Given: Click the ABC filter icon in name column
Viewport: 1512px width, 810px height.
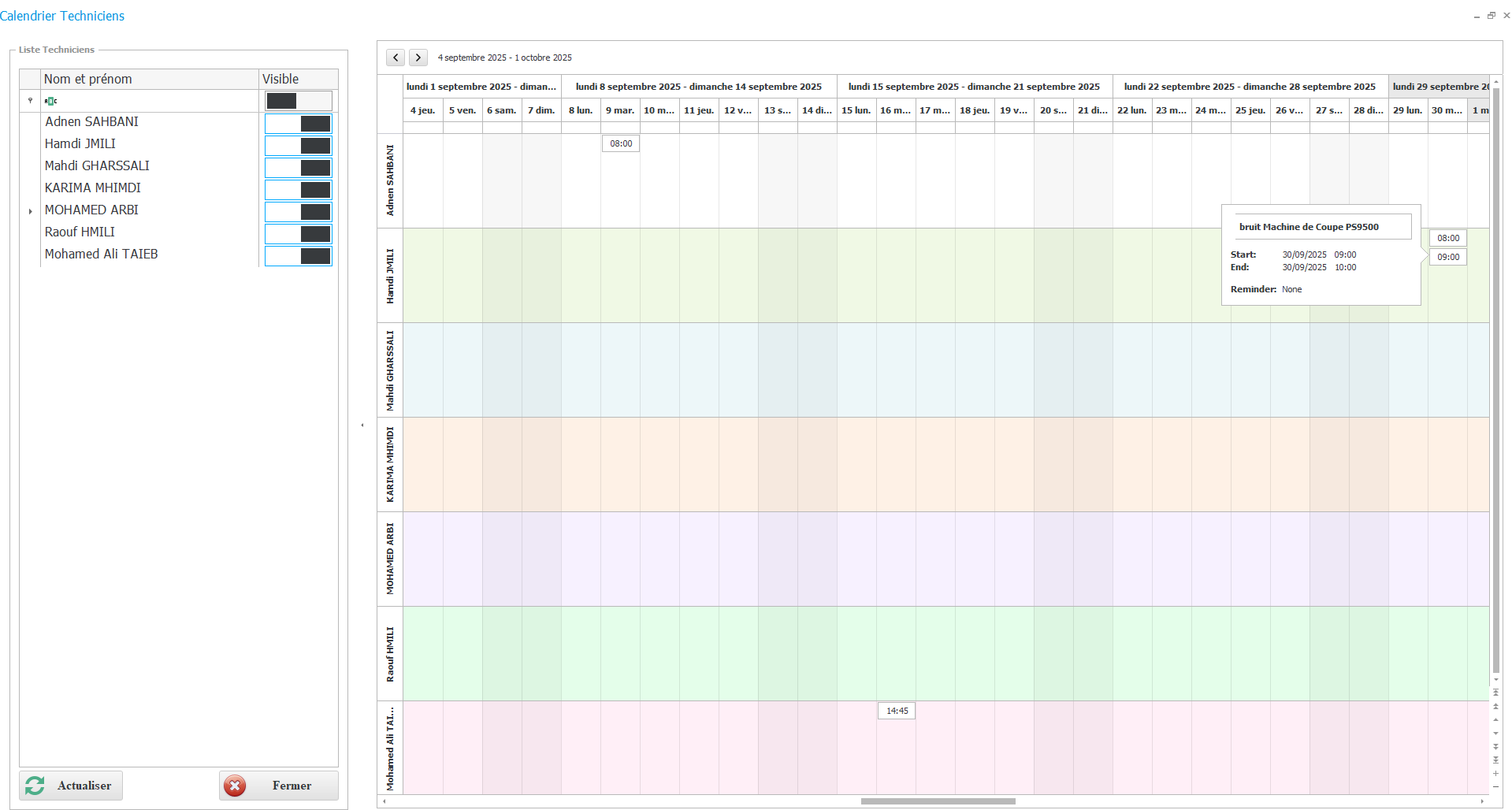Looking at the screenshot, I should coord(50,101).
